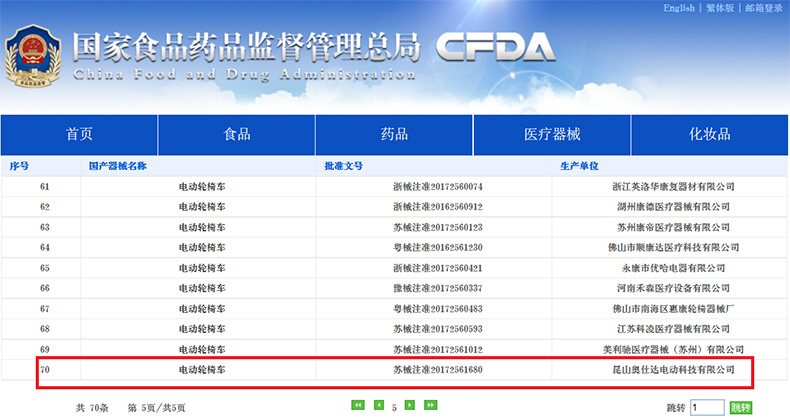790x420 pixels.
Task: Click approval number 浙械注准20162560912
Action: (x=438, y=207)
